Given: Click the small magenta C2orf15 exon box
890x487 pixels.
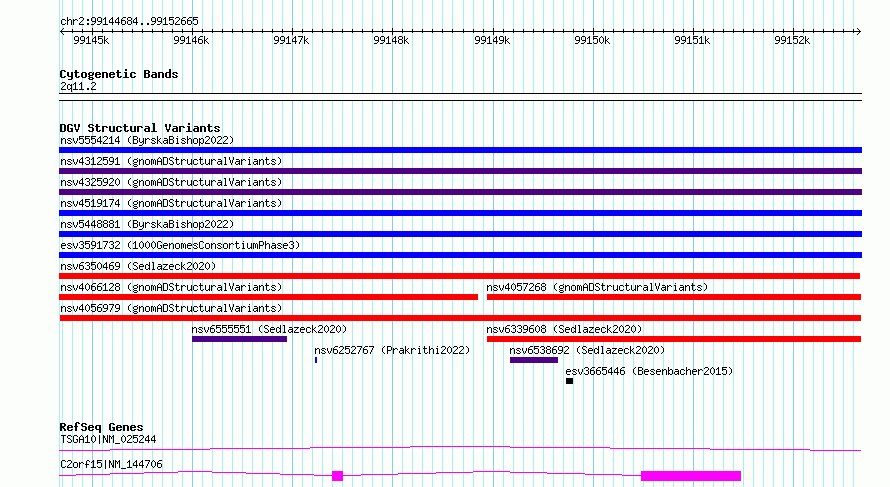Looking at the screenshot, I should pos(338,476).
